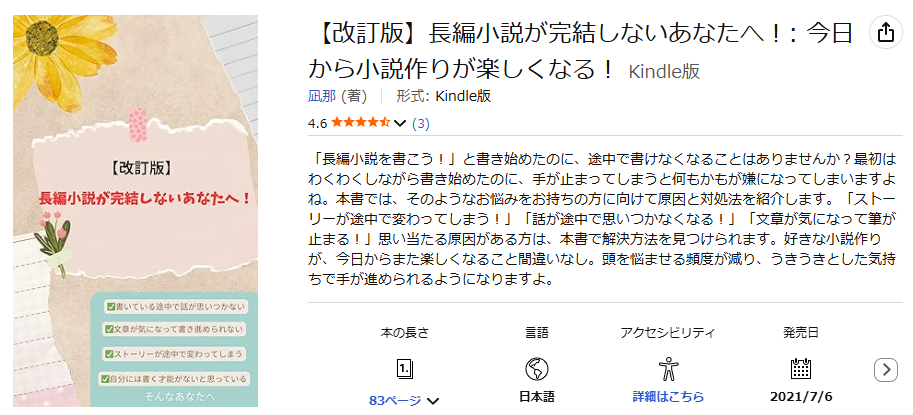
Task: Open the 詳細はこちら accessibility link
Action: coord(668,397)
